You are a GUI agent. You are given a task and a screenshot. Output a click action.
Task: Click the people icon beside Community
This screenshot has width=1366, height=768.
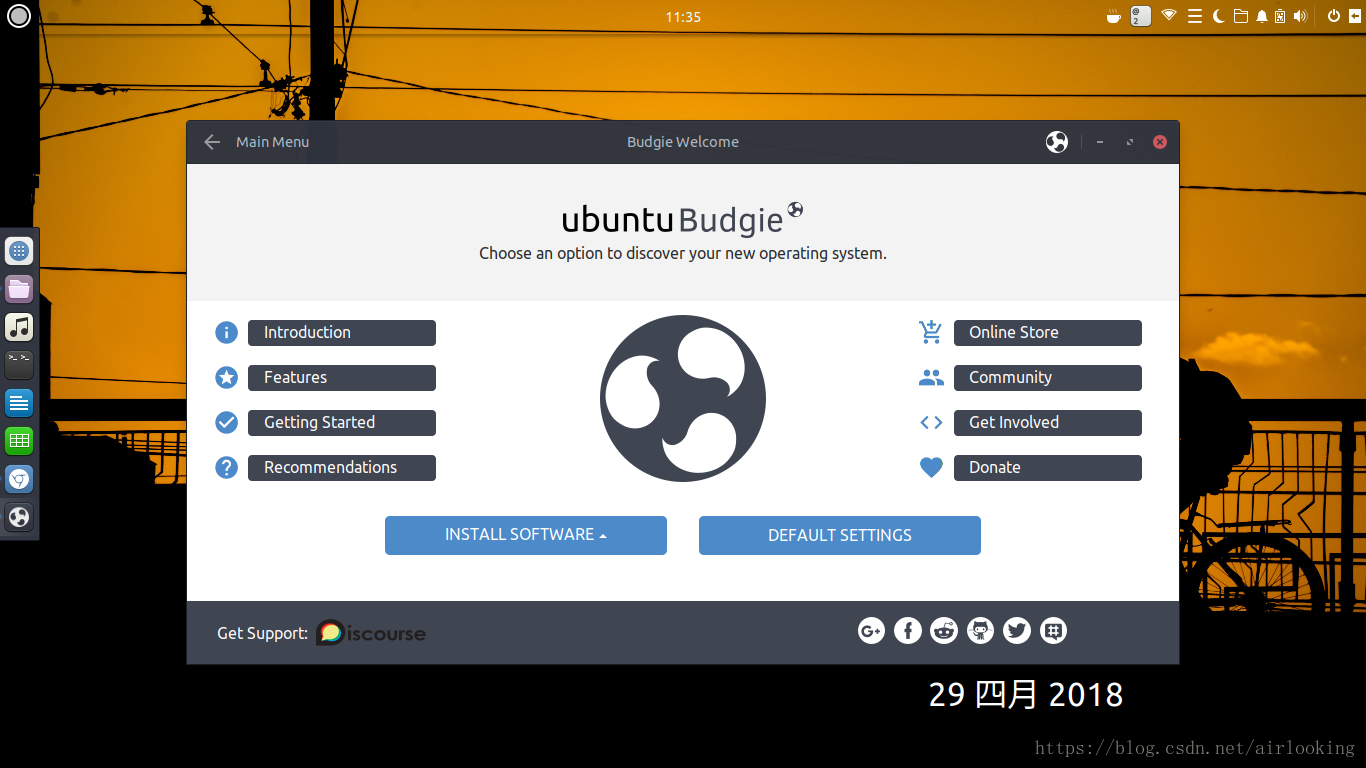point(931,378)
